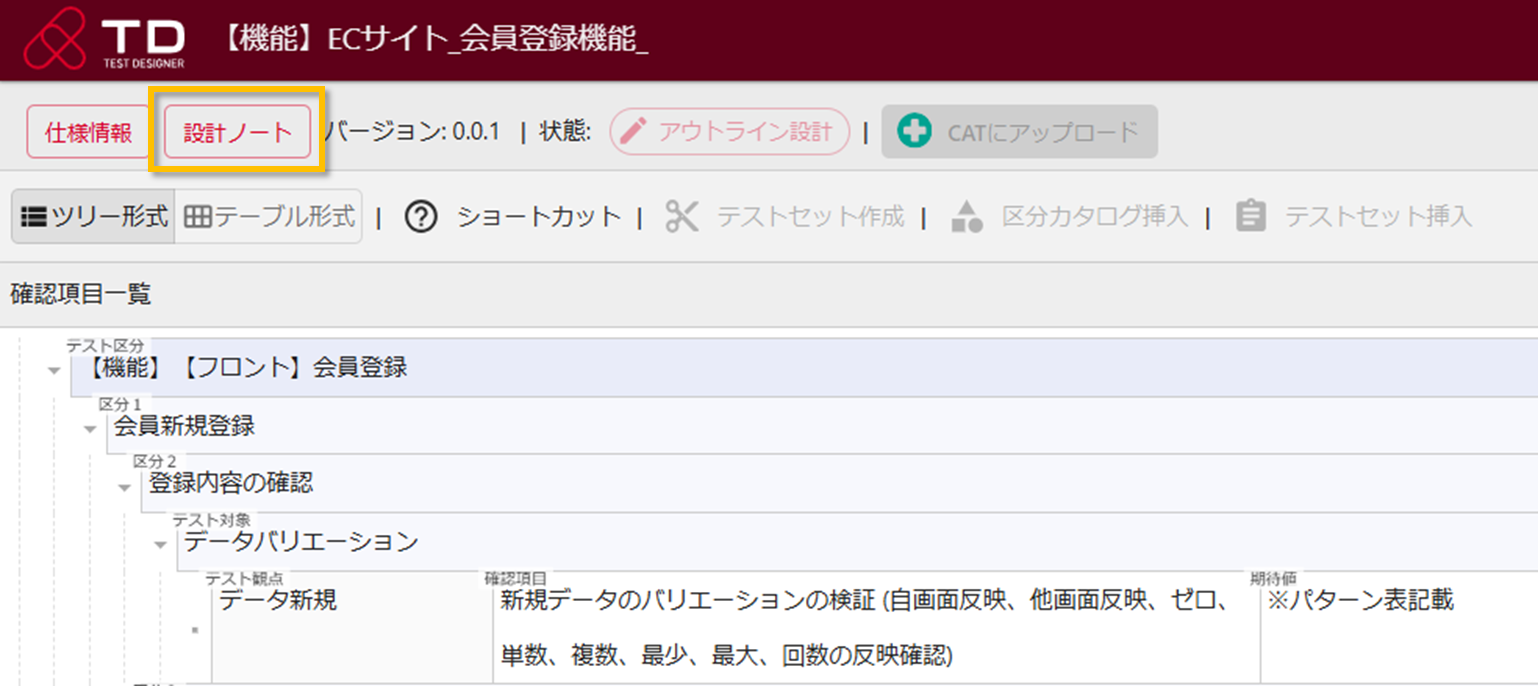The image size is (1538, 686).
Task: Open the 設計ノート button
Action: pyautogui.click(x=237, y=133)
